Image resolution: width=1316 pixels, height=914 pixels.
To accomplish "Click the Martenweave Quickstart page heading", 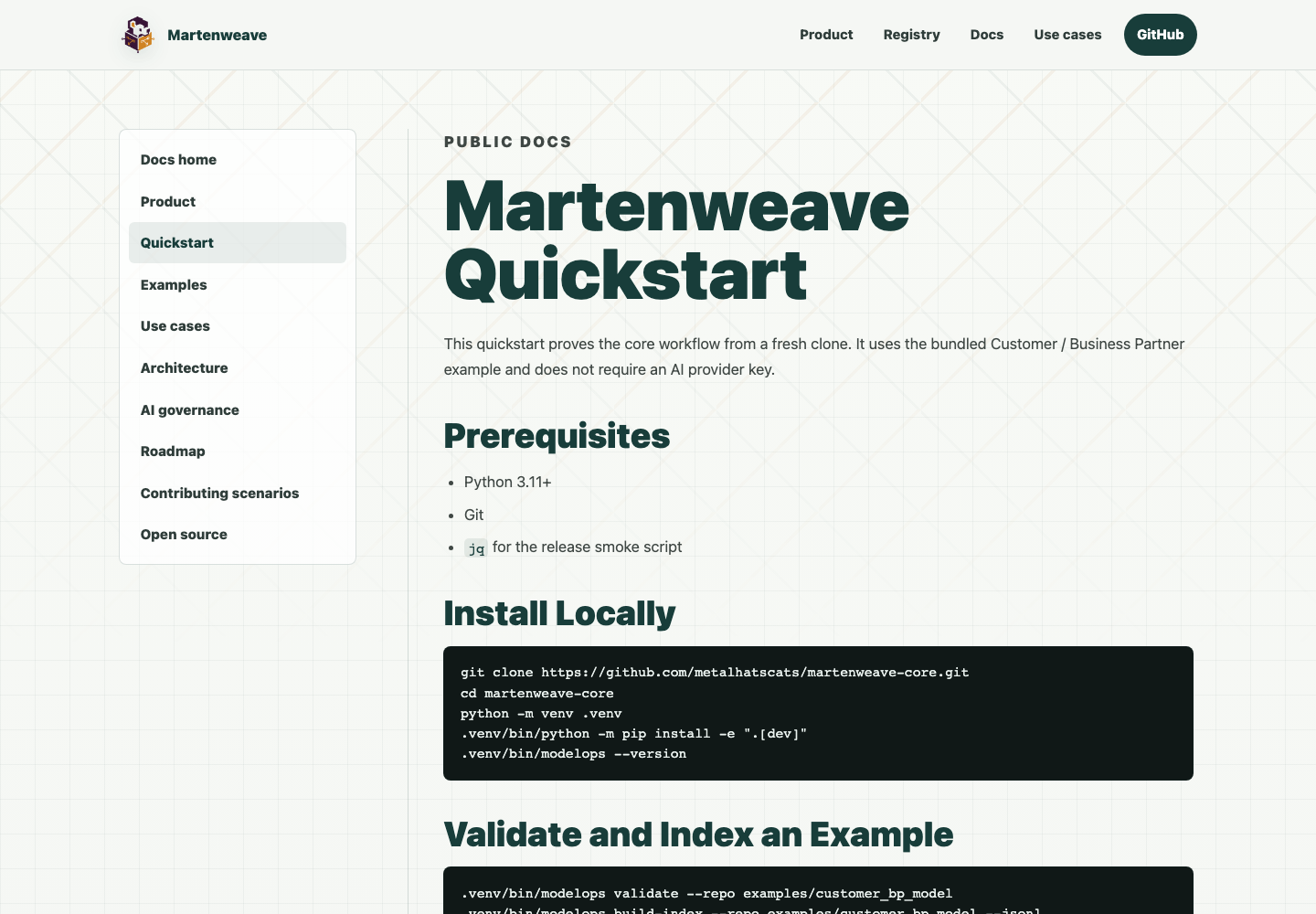I will click(676, 240).
